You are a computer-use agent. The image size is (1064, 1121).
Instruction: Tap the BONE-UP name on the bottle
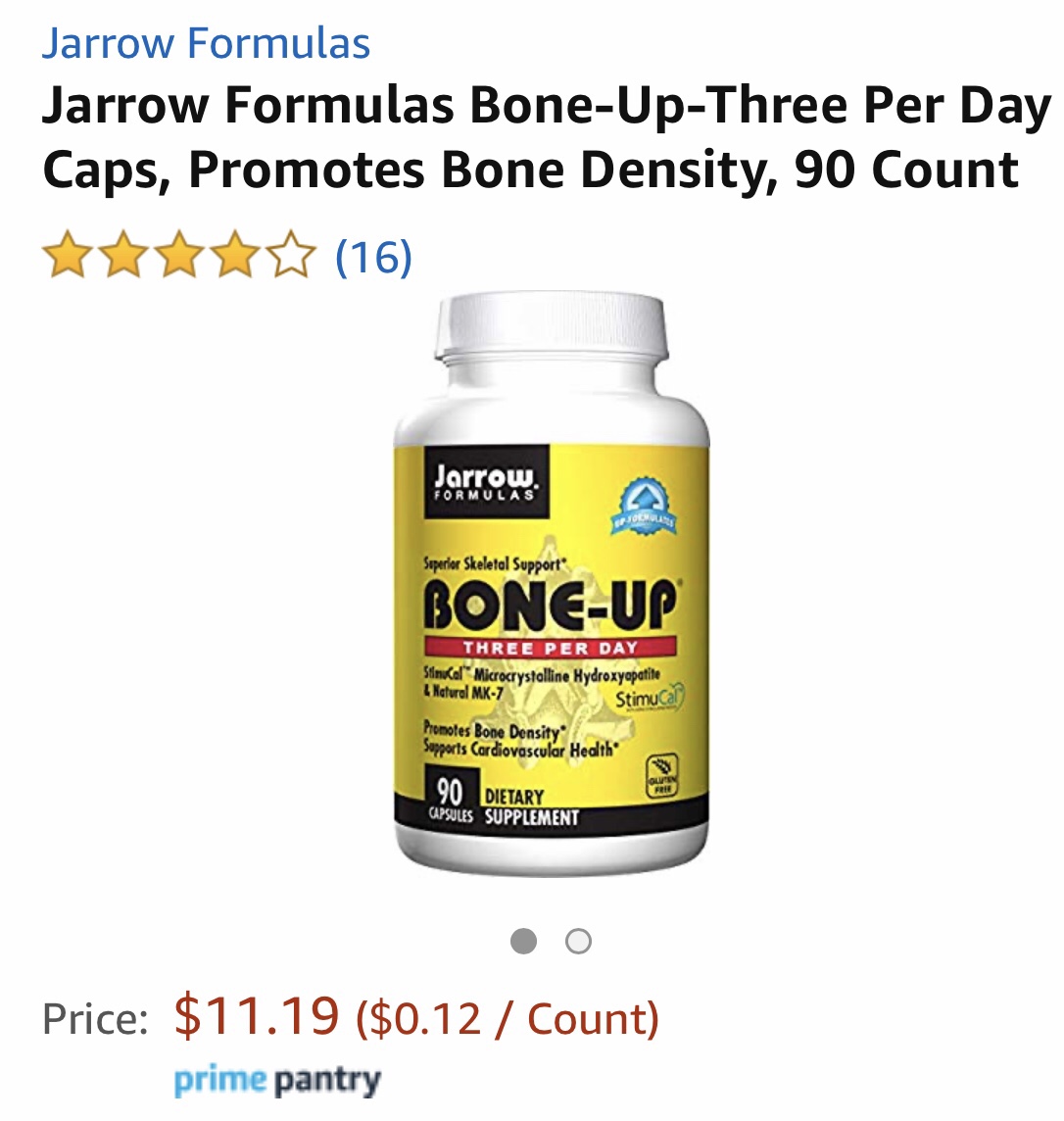coord(551,605)
